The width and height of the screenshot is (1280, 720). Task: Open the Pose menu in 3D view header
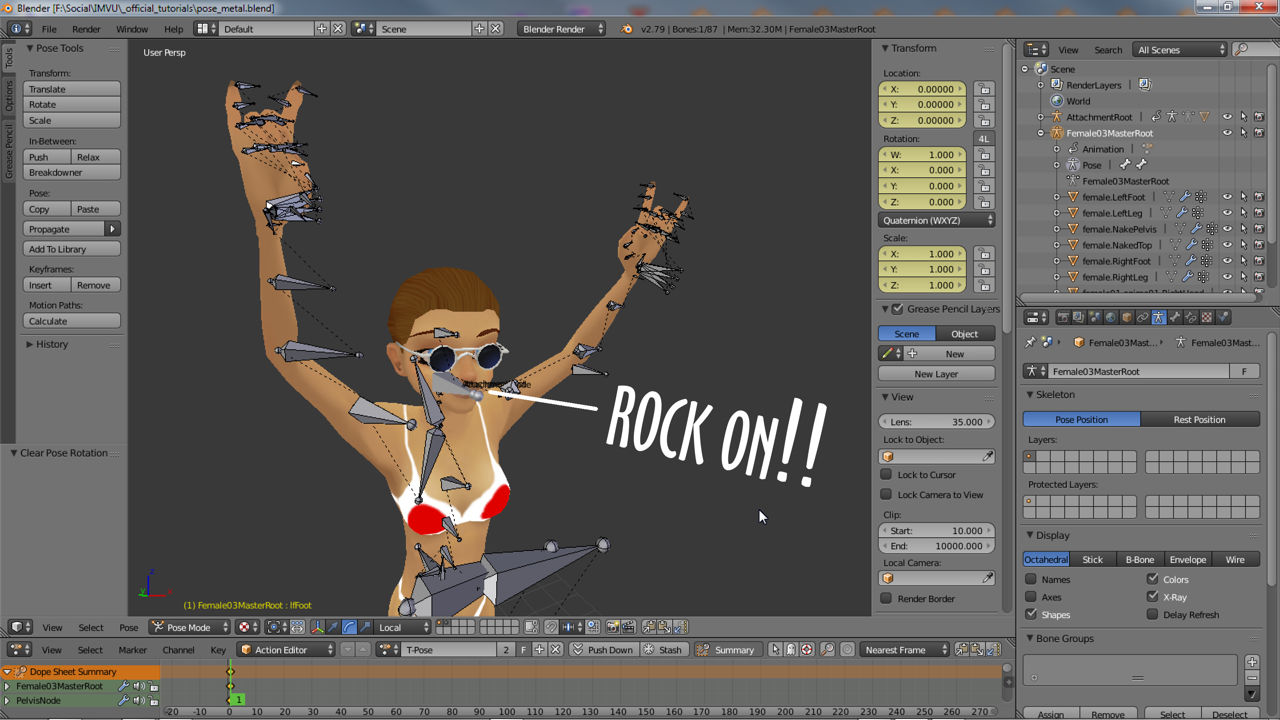[129, 627]
